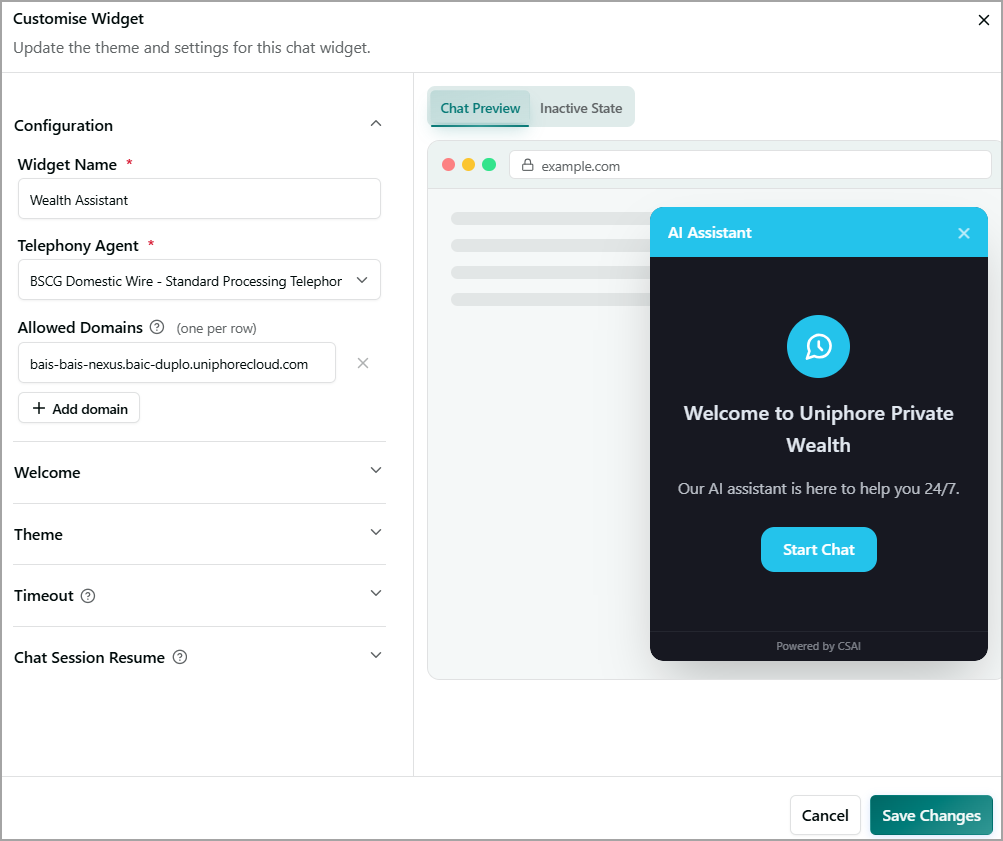Click the Timeout help icon

88,596
